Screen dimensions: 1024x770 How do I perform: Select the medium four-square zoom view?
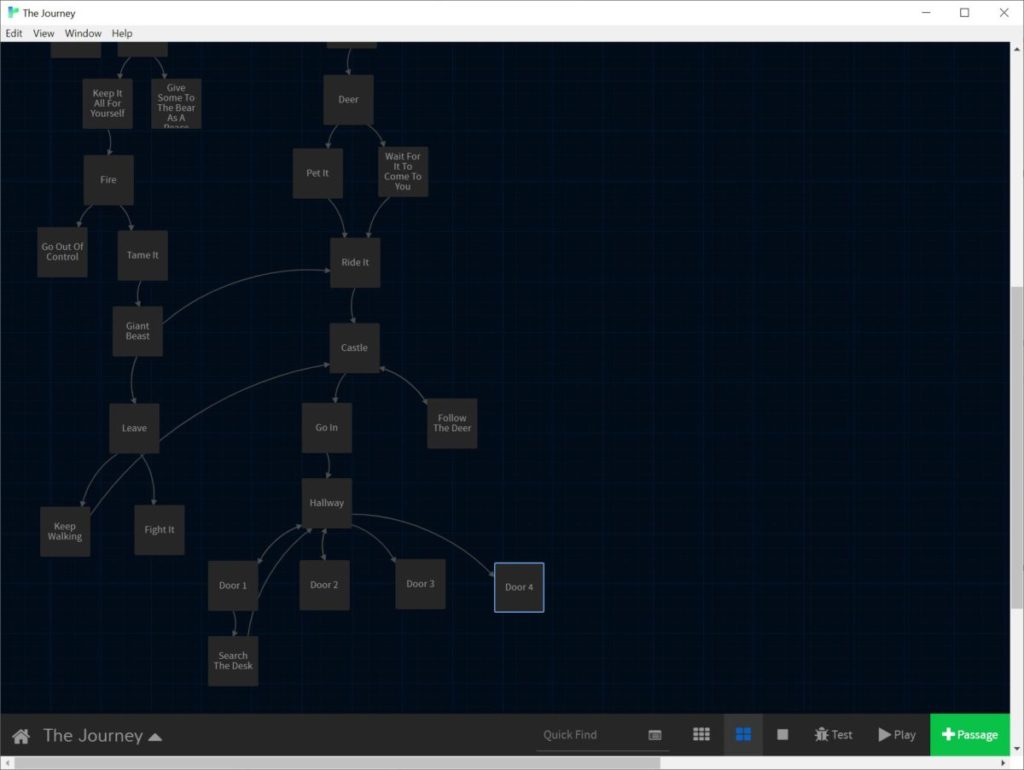[743, 735]
